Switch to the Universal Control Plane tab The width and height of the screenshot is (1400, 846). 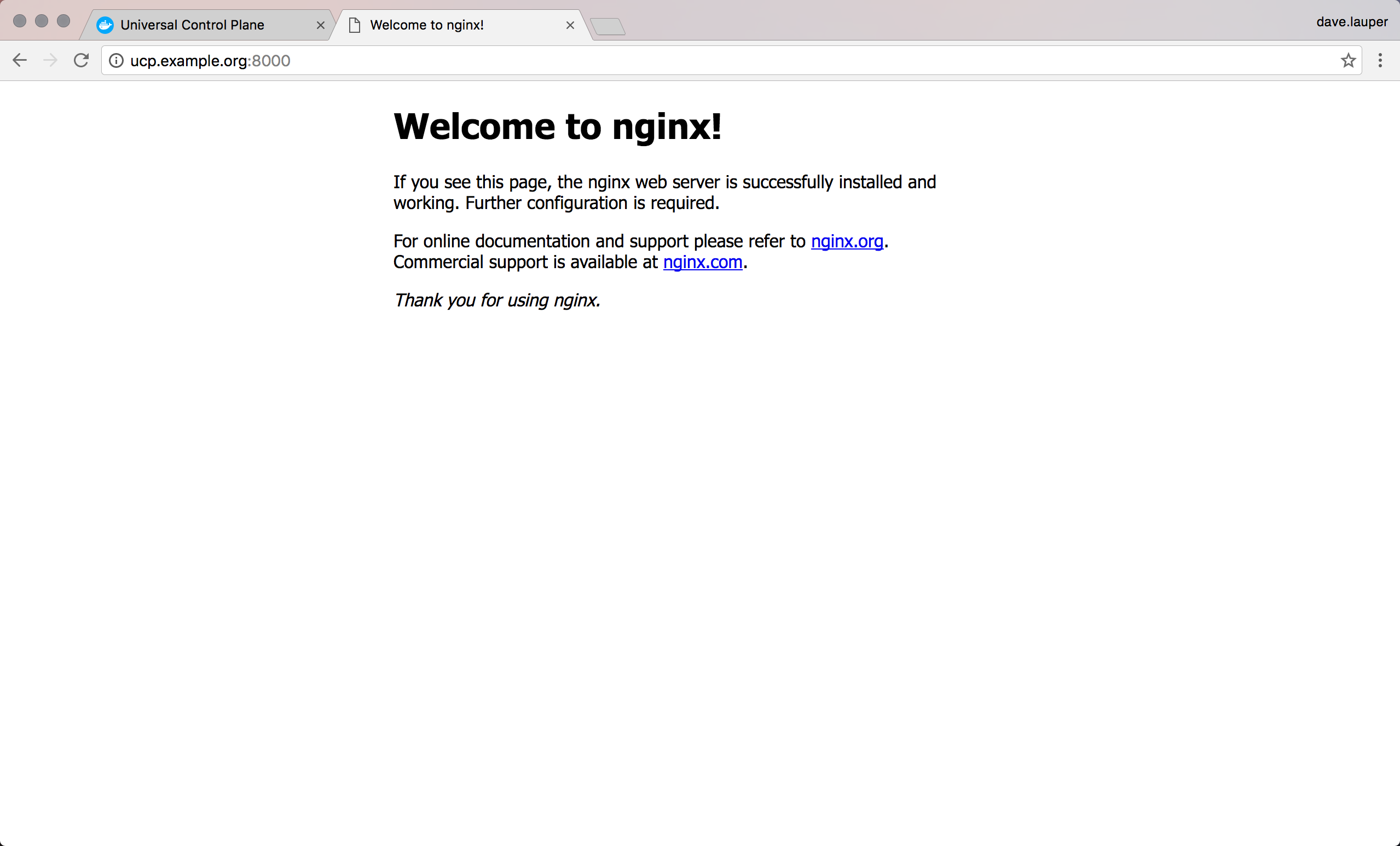[x=192, y=25]
